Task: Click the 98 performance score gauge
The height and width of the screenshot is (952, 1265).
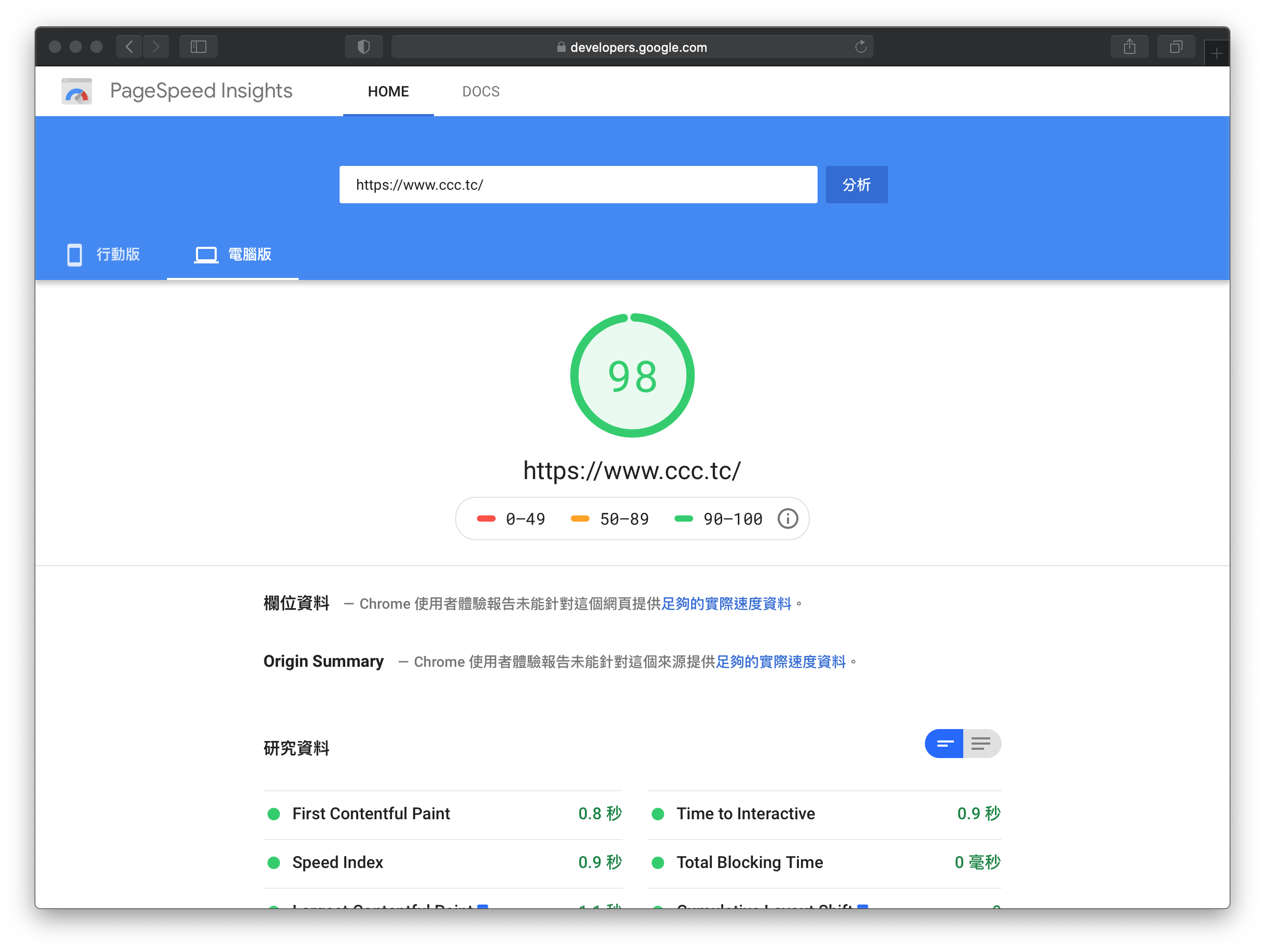Action: [632, 376]
